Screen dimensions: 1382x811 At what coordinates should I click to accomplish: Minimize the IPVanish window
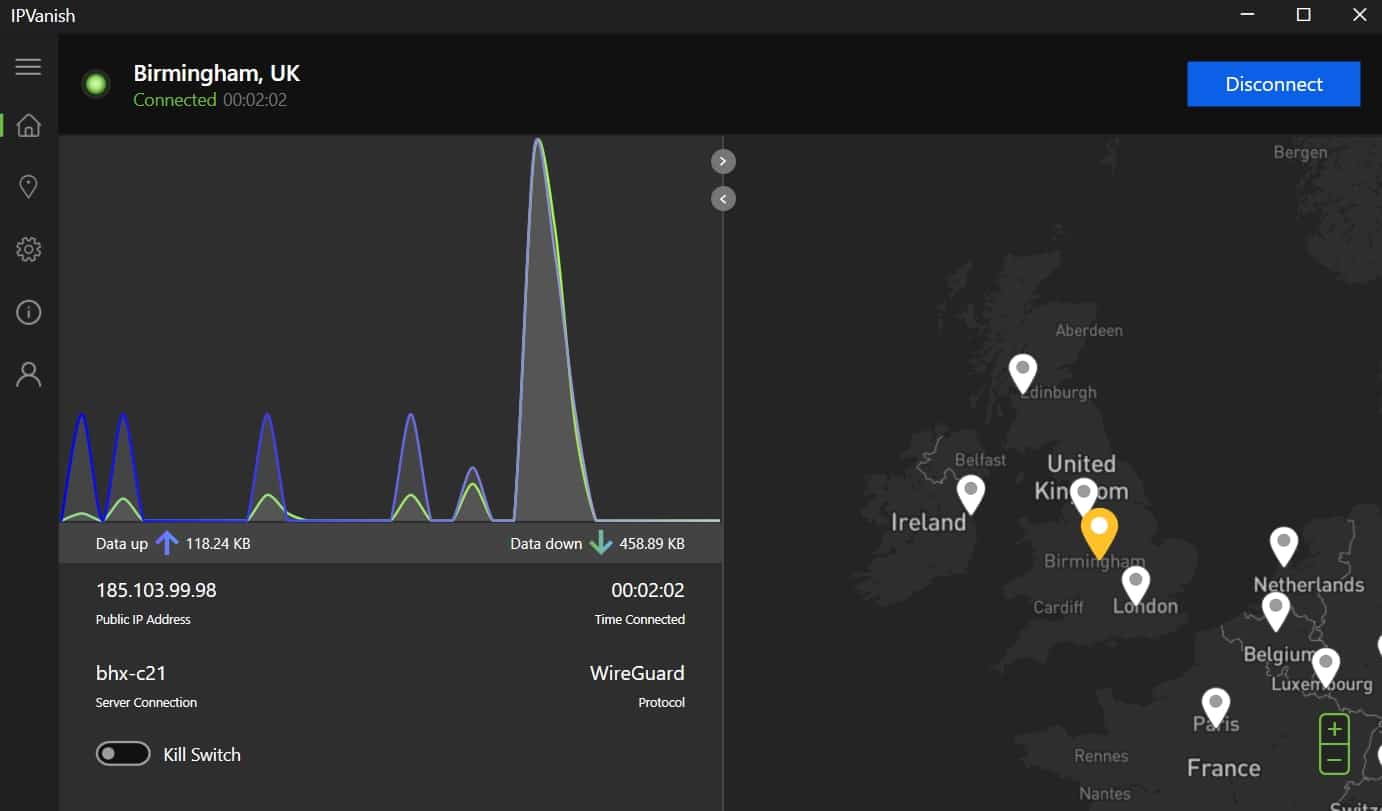(1247, 15)
